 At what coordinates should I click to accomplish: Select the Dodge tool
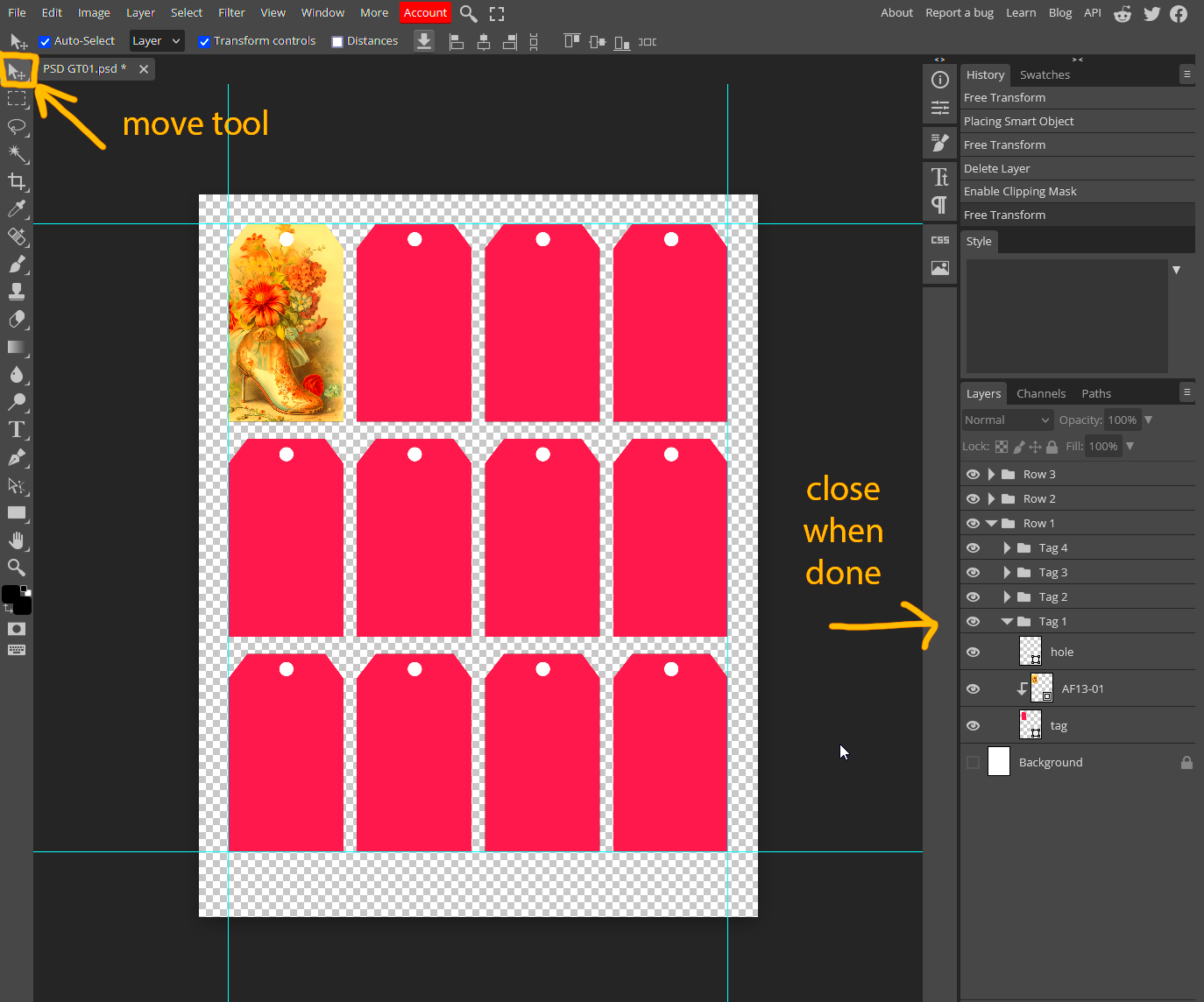[x=17, y=402]
